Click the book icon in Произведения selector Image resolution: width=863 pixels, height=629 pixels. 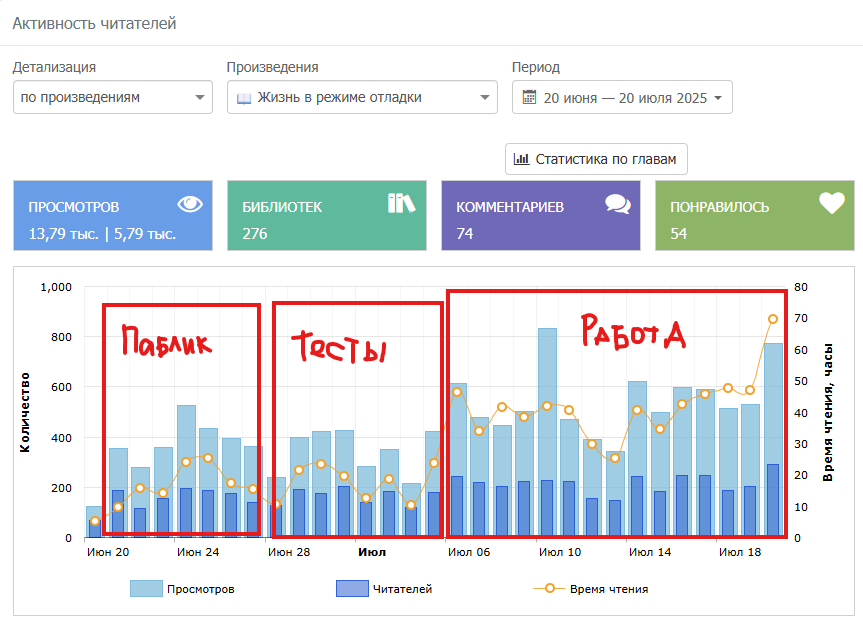[243, 98]
